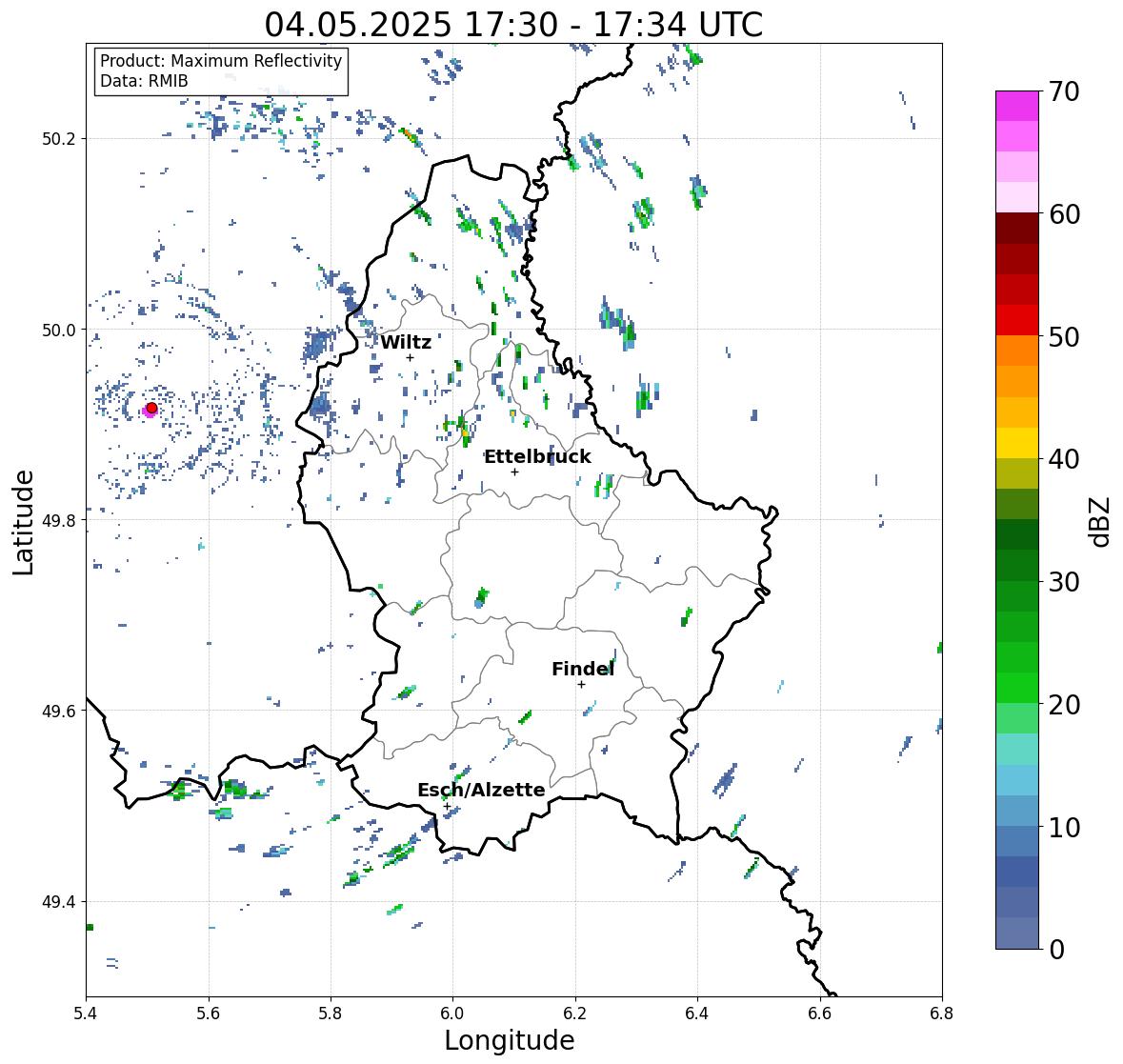This screenshot has height=1064, width=1123.
Task: Click the 49.4 latitude tick label
Action: [x=59, y=902]
